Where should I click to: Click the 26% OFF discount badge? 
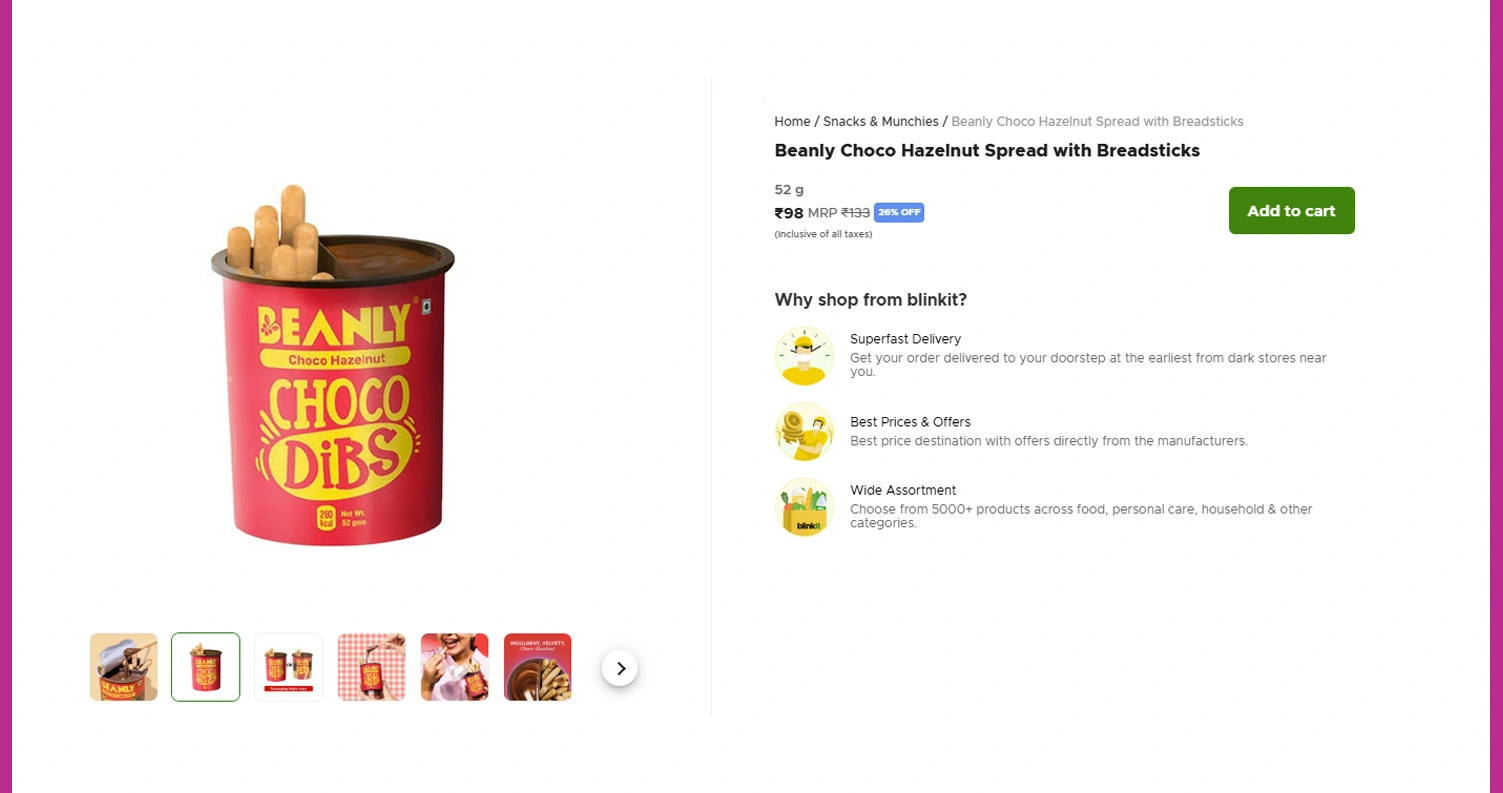pos(898,213)
